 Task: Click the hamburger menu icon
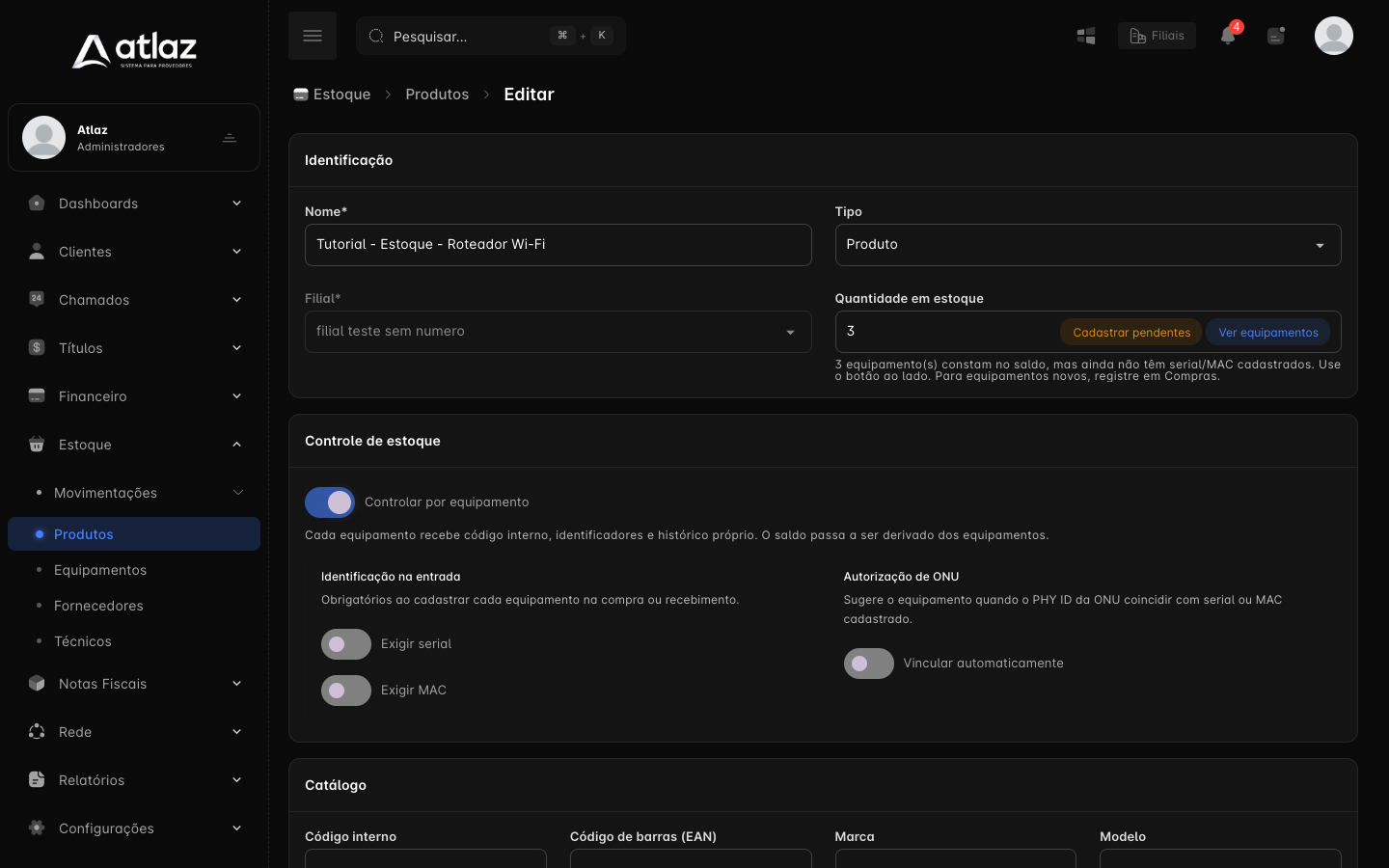pos(313,36)
